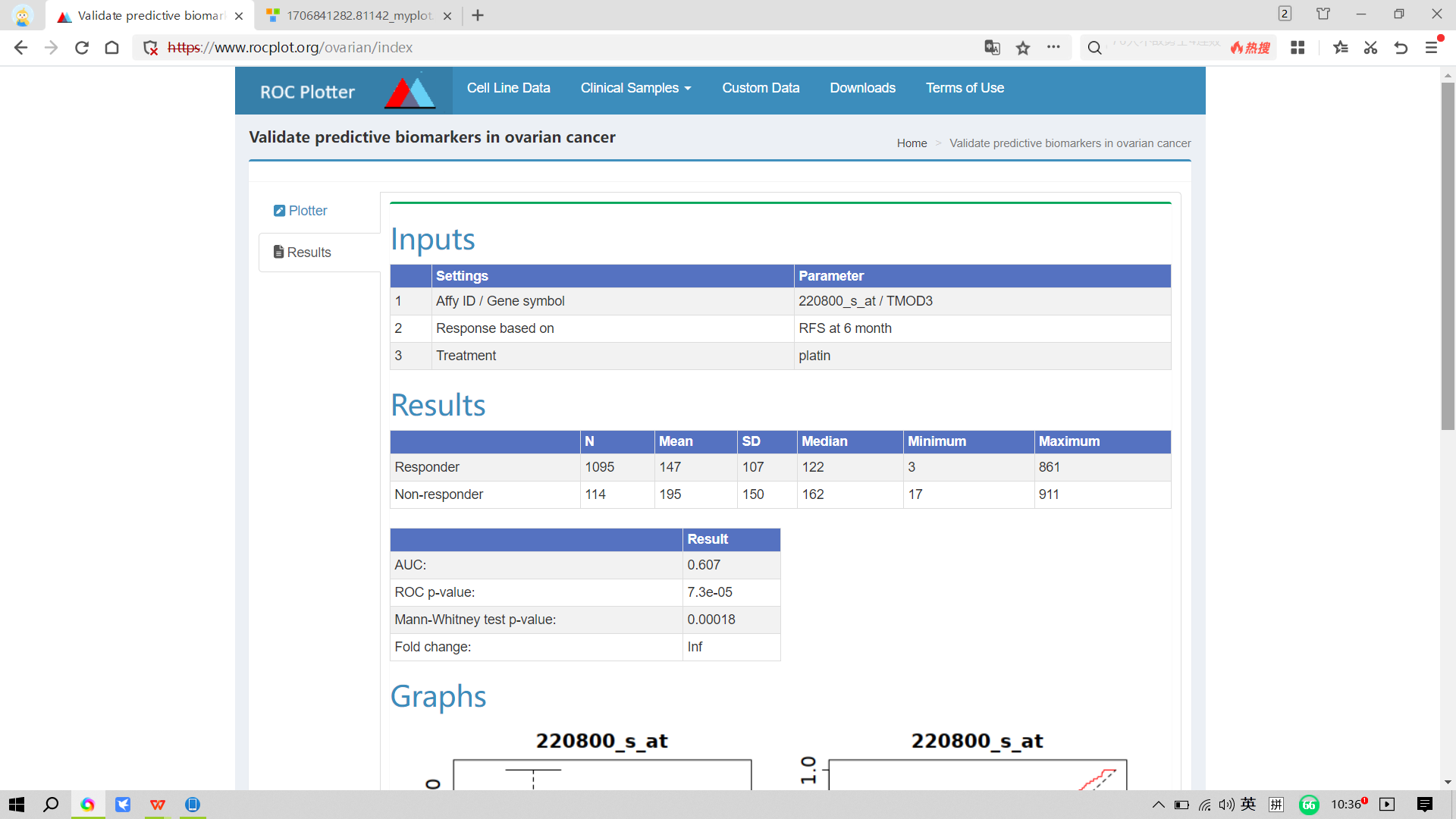Open the three-dots more options menu
The image size is (1456, 819).
tap(1053, 47)
